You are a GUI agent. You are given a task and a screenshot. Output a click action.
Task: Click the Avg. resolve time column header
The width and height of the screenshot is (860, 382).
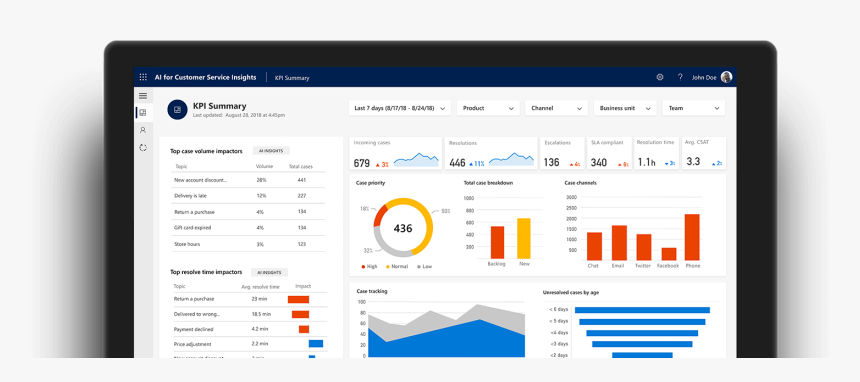(260, 287)
